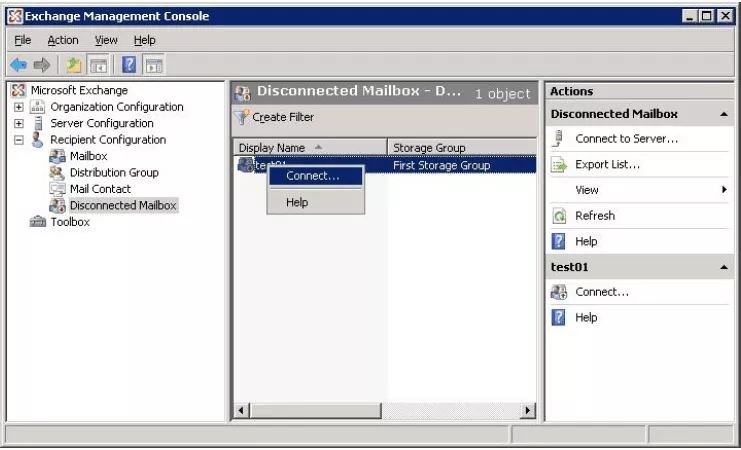
Task: Collapse the Recipient Configuration node
Action: (18, 140)
